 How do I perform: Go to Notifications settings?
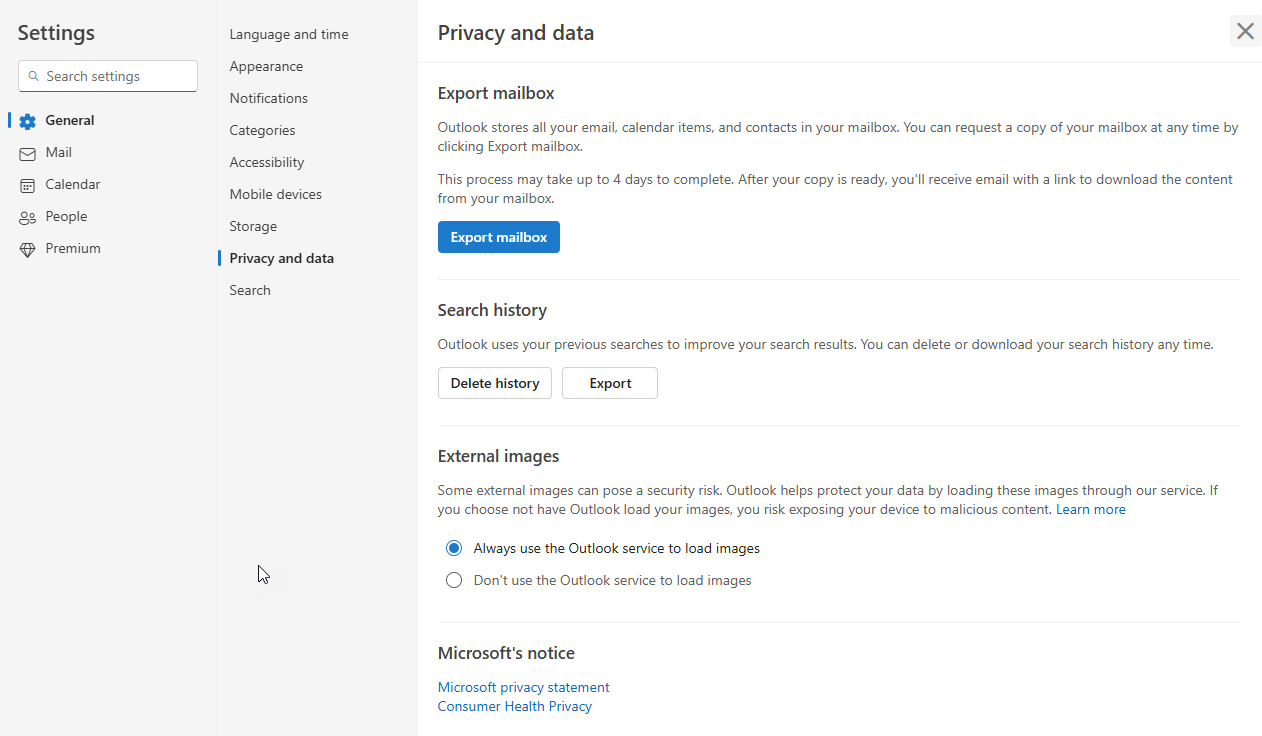[x=268, y=98]
